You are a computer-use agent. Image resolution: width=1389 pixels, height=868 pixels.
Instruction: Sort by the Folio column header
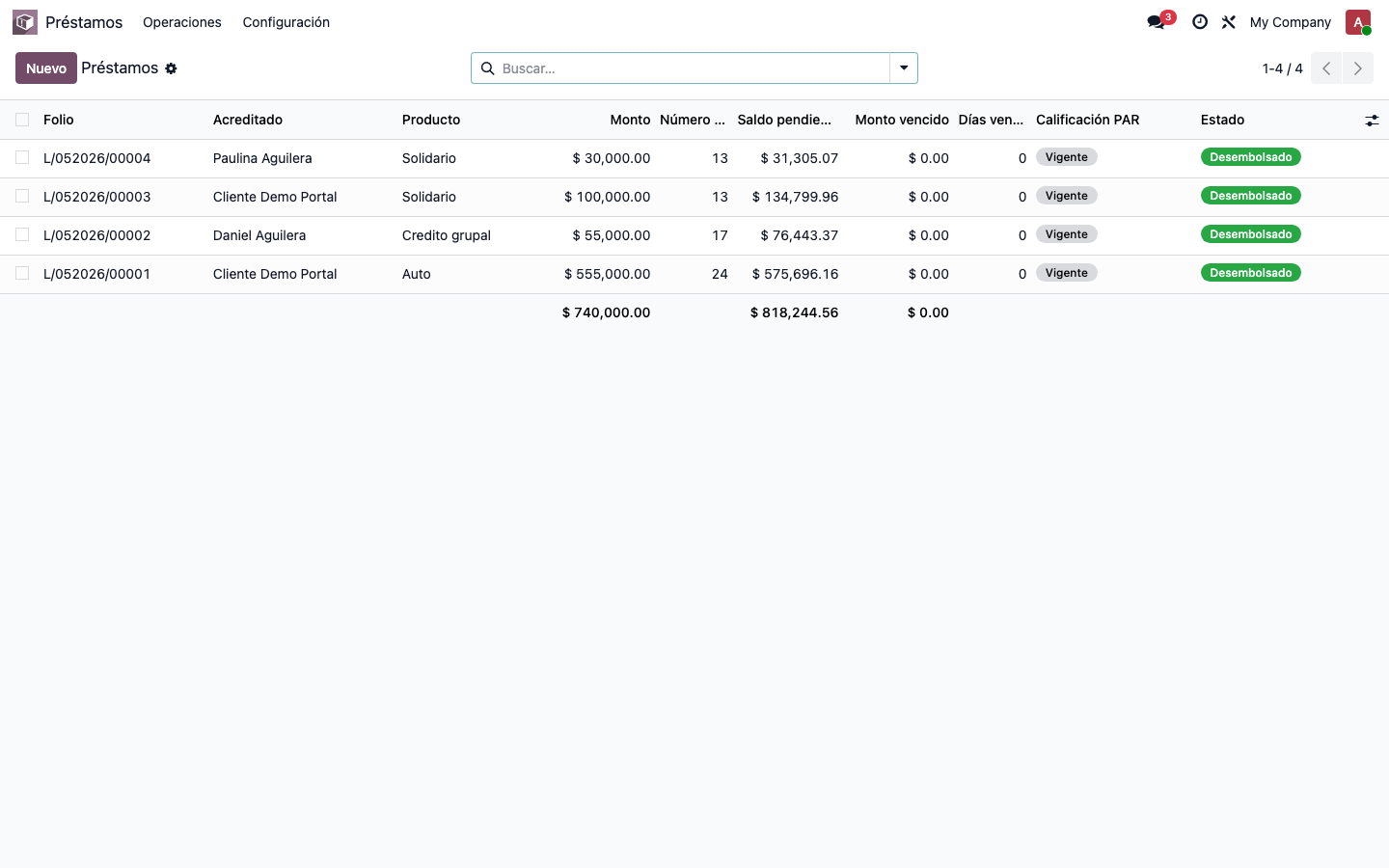click(59, 120)
